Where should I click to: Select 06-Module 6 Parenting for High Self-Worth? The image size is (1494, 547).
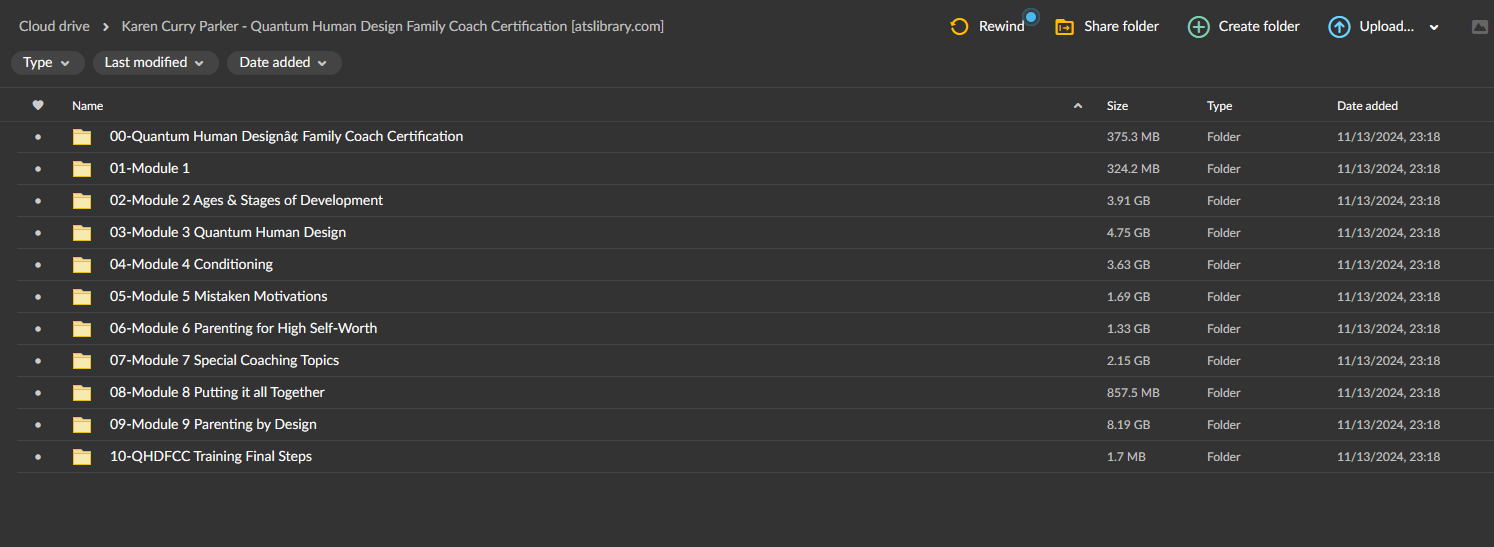tap(243, 328)
